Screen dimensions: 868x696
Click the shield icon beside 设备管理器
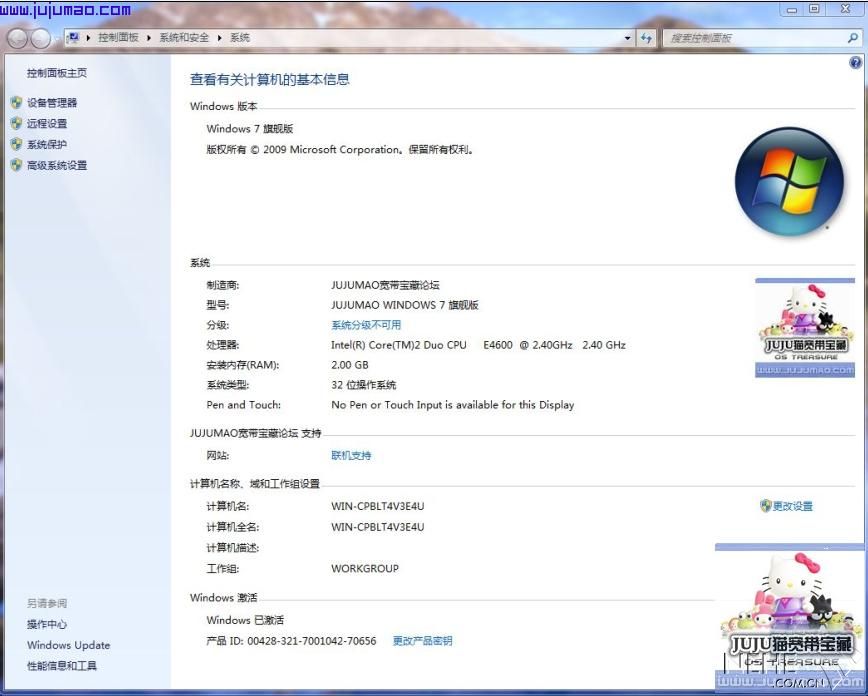point(16,102)
